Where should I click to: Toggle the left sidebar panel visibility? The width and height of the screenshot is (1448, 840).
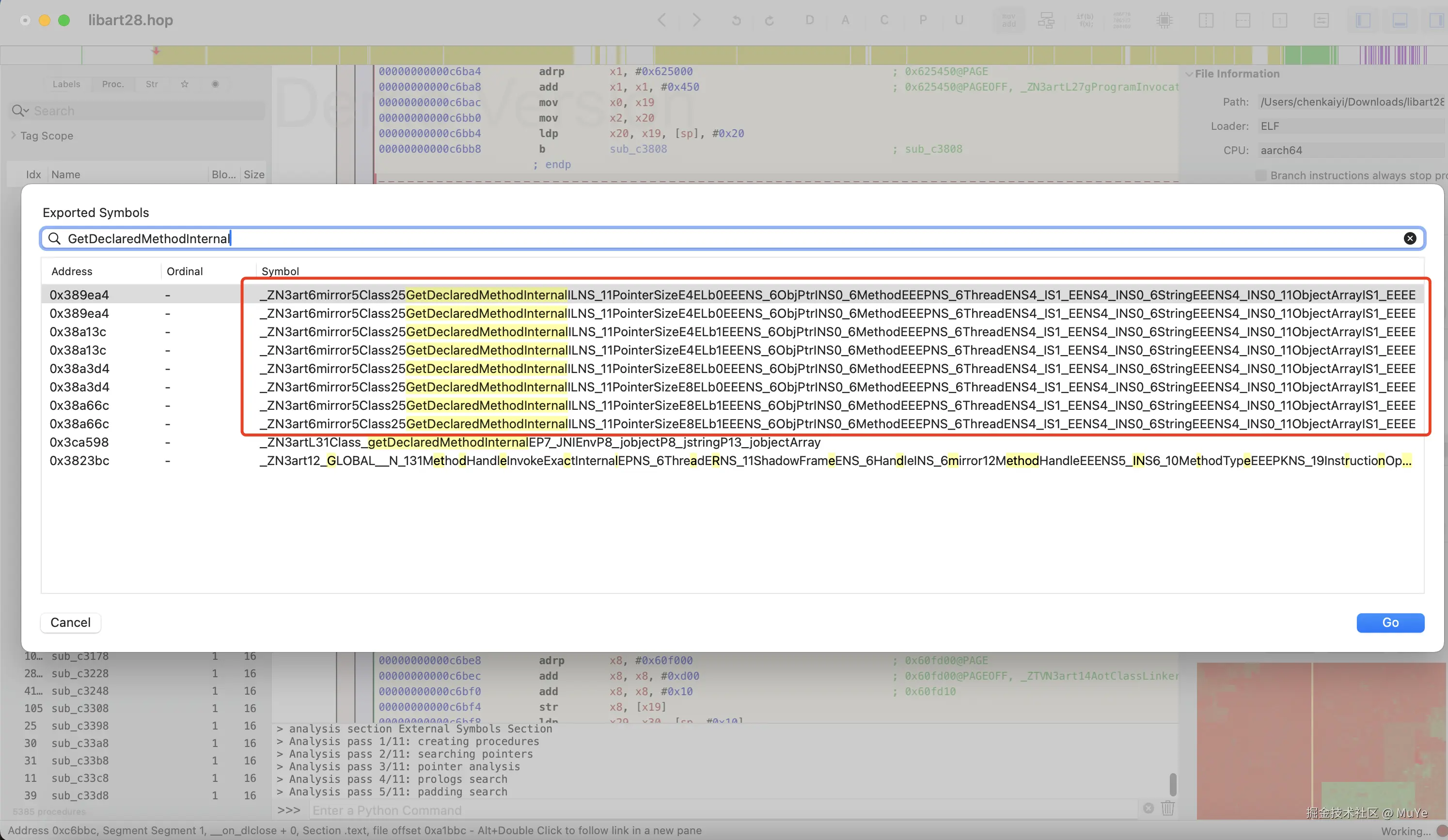click(x=1363, y=21)
